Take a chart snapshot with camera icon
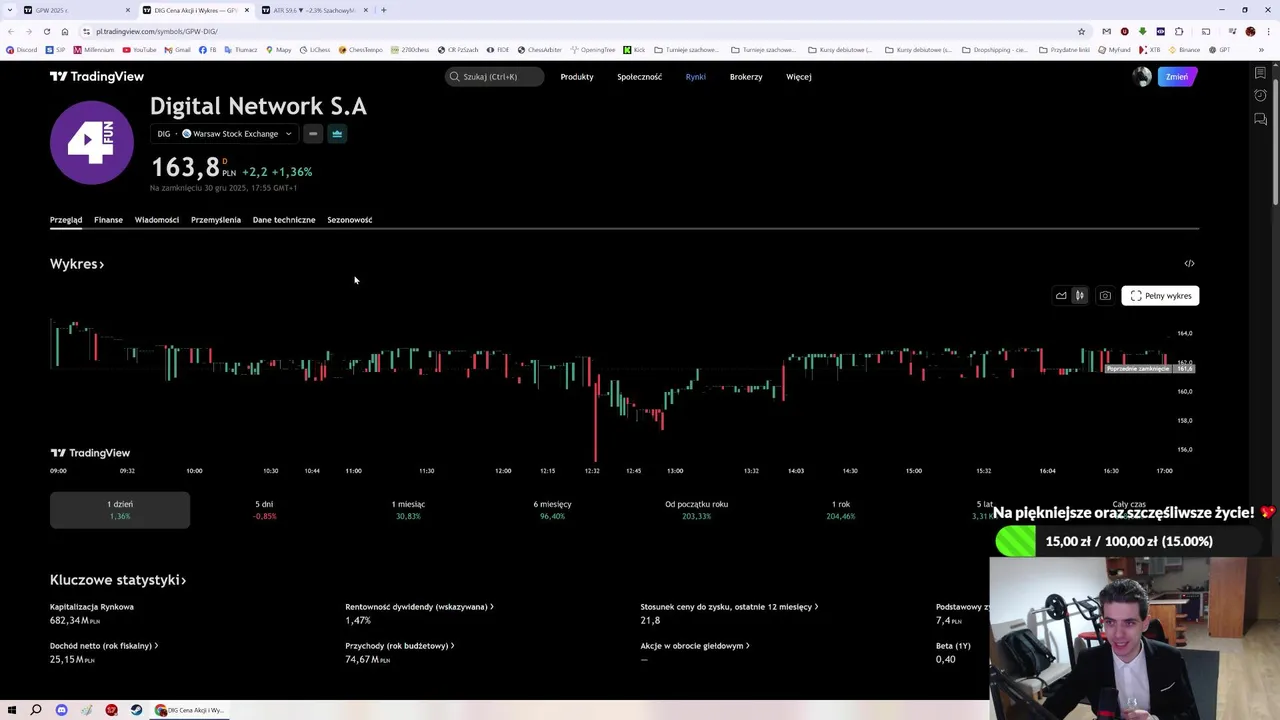 [1105, 296]
